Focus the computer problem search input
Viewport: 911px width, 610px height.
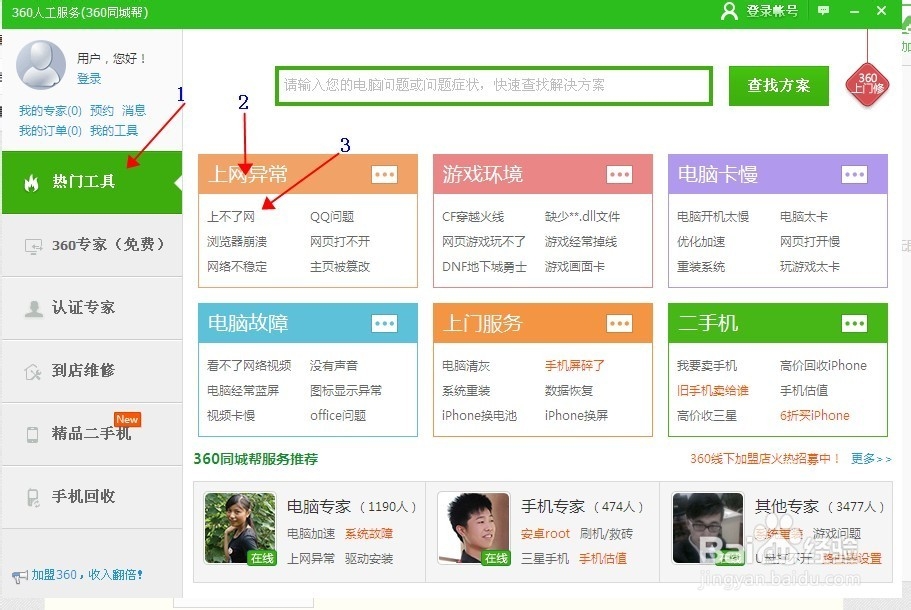(x=494, y=85)
